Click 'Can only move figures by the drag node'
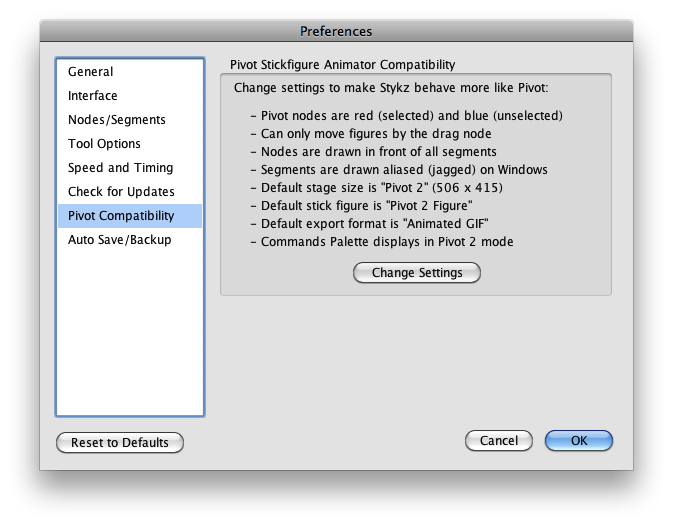 click(371, 134)
